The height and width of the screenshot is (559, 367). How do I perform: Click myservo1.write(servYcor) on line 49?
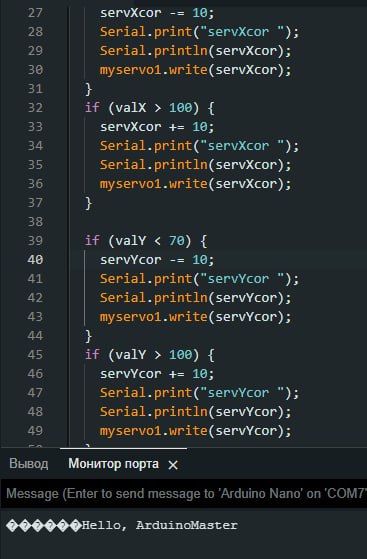click(195, 431)
